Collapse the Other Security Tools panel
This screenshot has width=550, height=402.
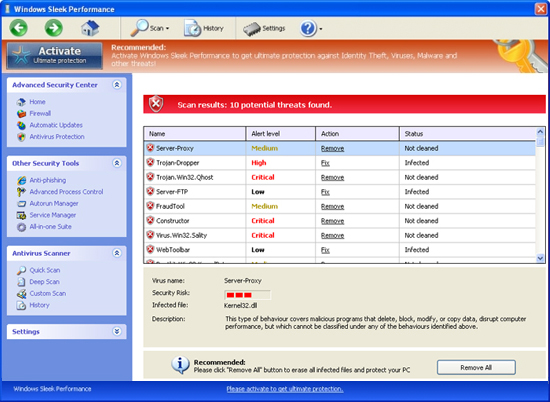coord(117,163)
